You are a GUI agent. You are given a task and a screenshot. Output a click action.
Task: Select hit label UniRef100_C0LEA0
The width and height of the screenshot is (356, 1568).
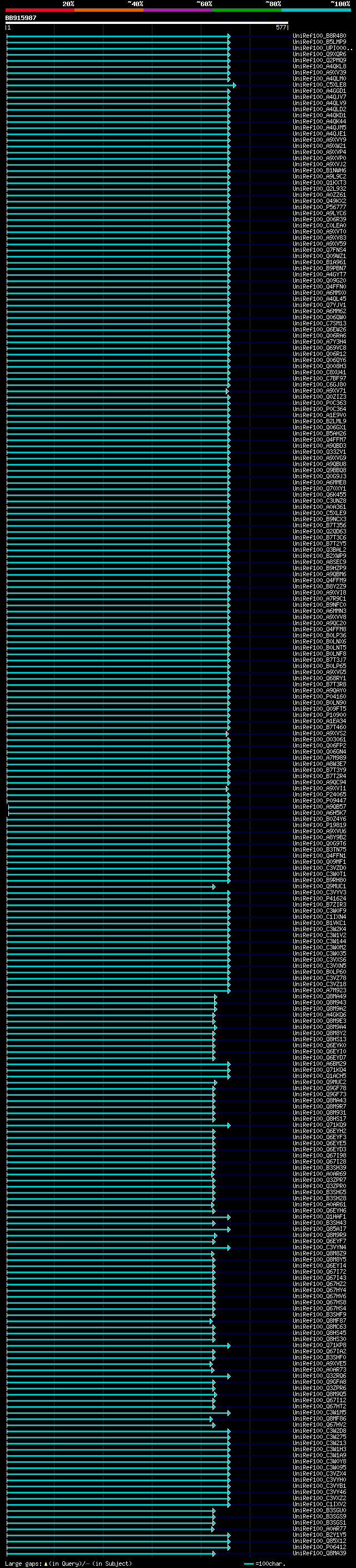(x=319, y=225)
